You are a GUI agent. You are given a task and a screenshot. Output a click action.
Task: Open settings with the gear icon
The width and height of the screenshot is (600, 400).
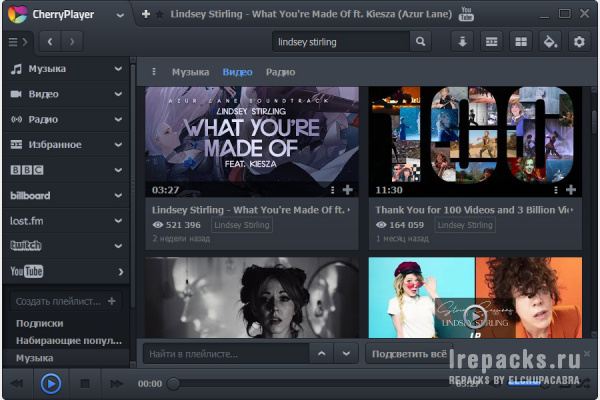[x=579, y=41]
